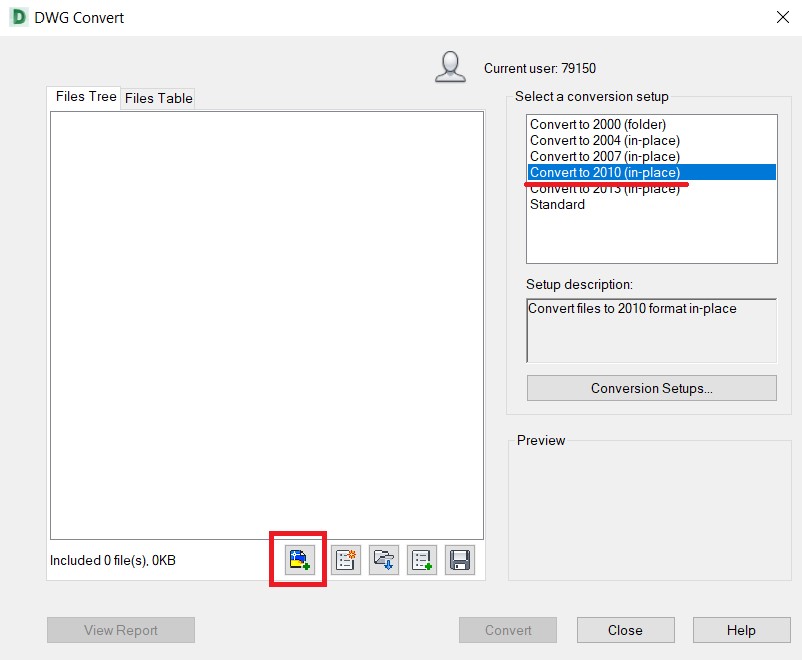Viewport: 802px width, 660px height.
Task: Select Convert to 2010 (in-place) setup
Action: (604, 173)
